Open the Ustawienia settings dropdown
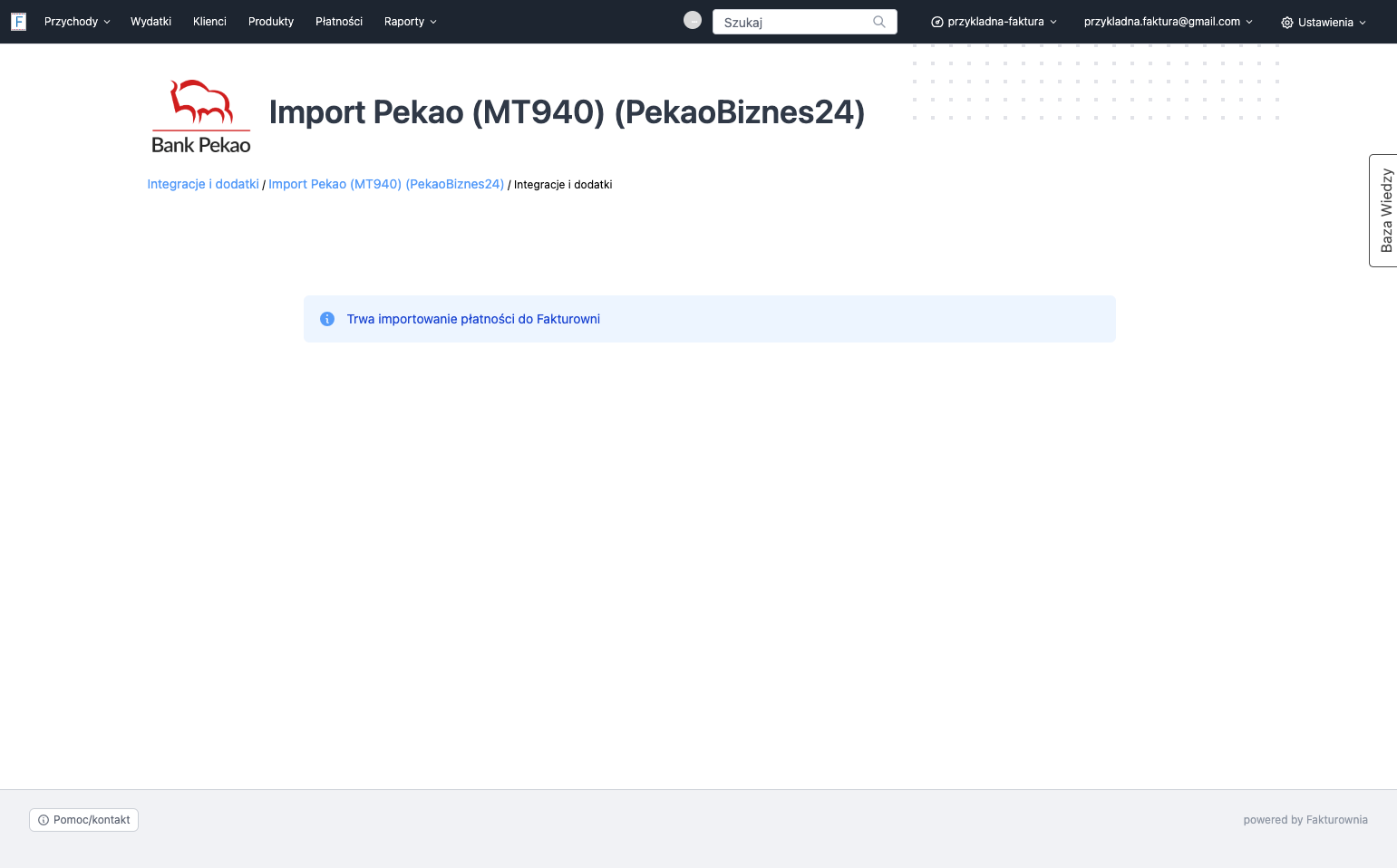The image size is (1397, 868). [x=1323, y=23]
